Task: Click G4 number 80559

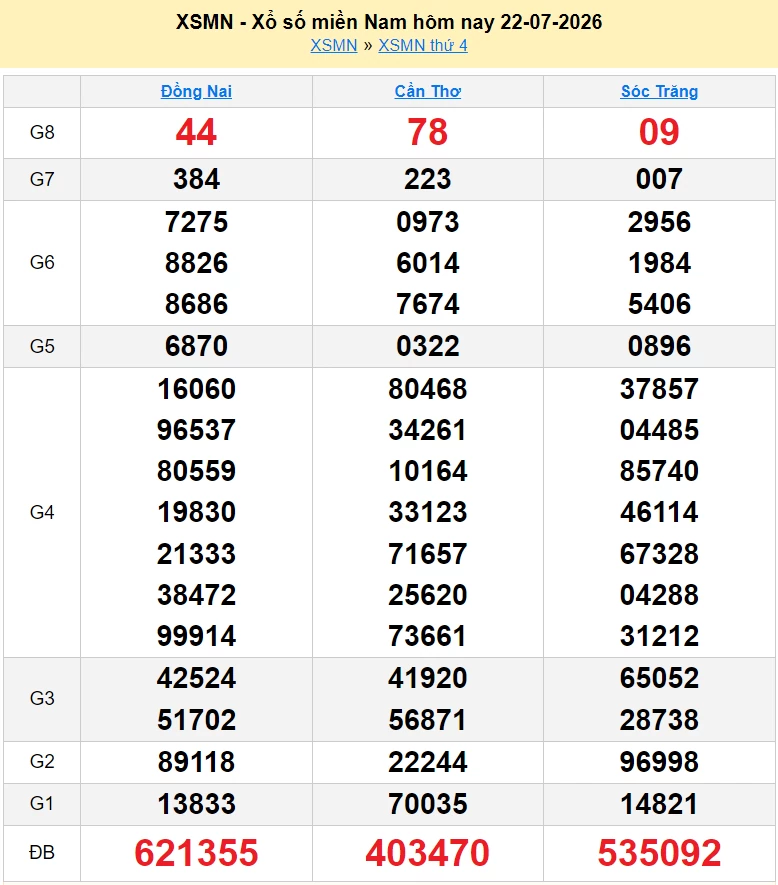Action: click(x=196, y=471)
